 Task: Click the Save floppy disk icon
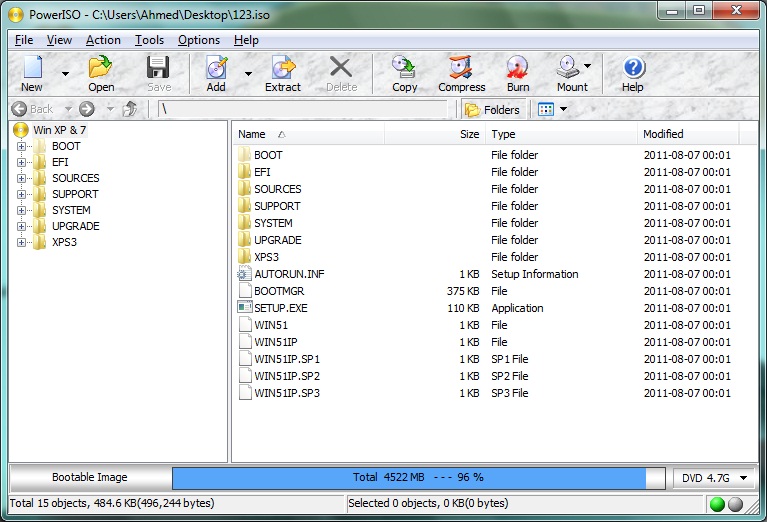click(x=158, y=67)
